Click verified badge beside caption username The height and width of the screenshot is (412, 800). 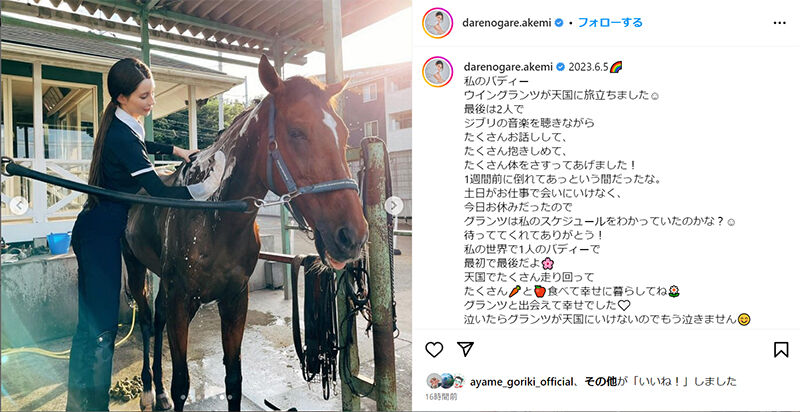tap(560, 67)
